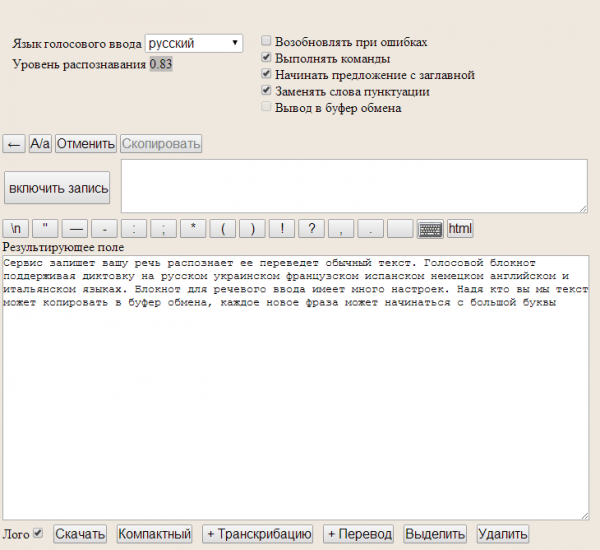Viewport: 600px width, 550px height.
Task: Insert a quotation mark symbol
Action: [45, 229]
